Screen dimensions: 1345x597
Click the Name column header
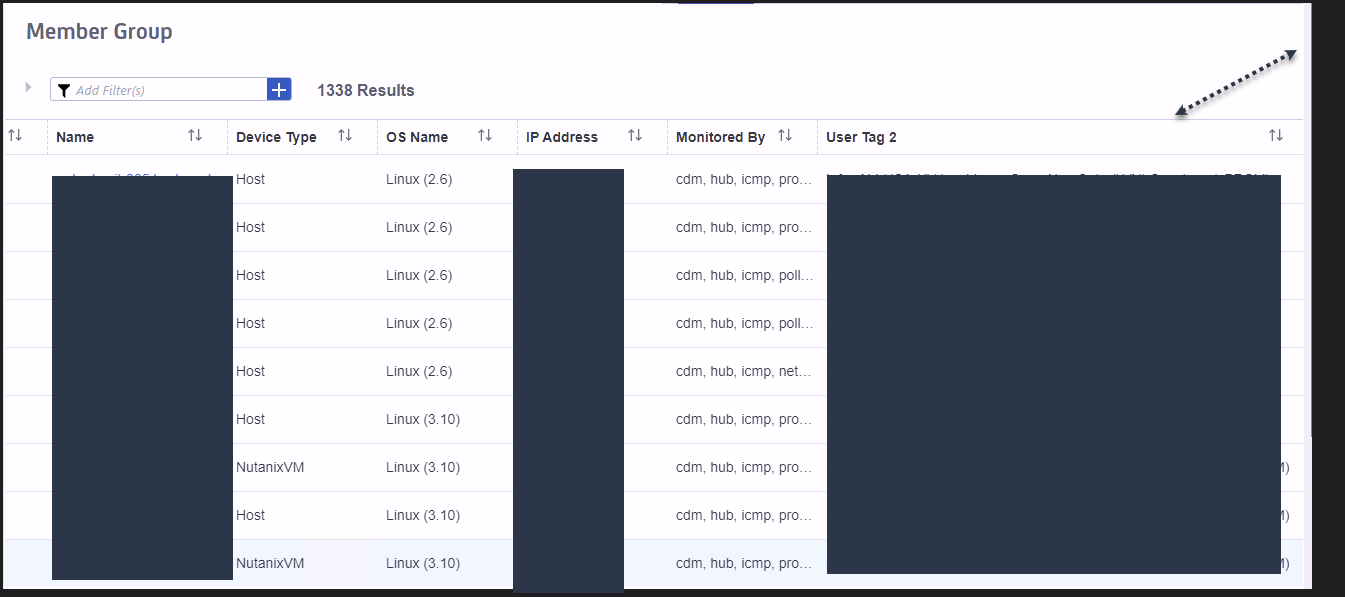pos(75,137)
